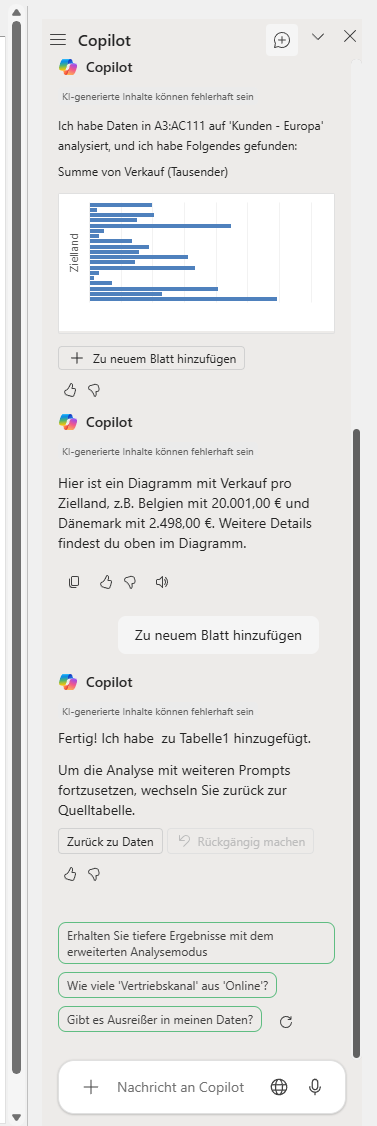The width and height of the screenshot is (377, 1126).
Task: Click the globe icon in message box
Action: click(x=279, y=1087)
